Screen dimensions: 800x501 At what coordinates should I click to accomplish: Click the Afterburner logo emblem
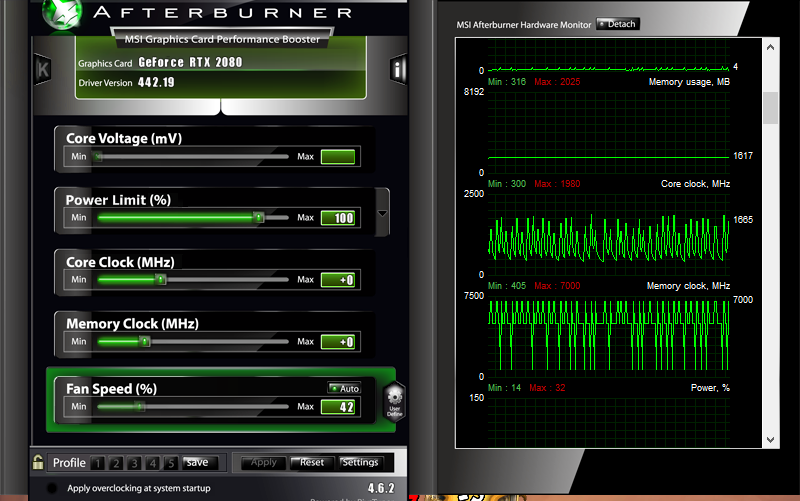(x=62, y=14)
